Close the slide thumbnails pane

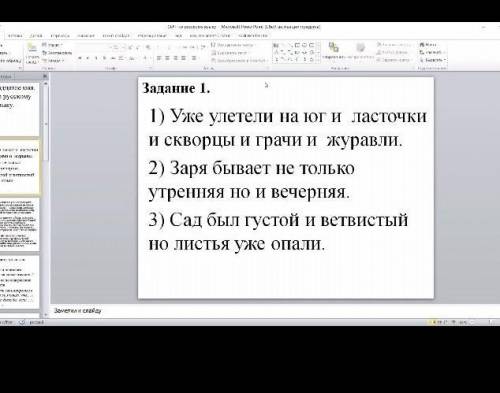pos(45,77)
